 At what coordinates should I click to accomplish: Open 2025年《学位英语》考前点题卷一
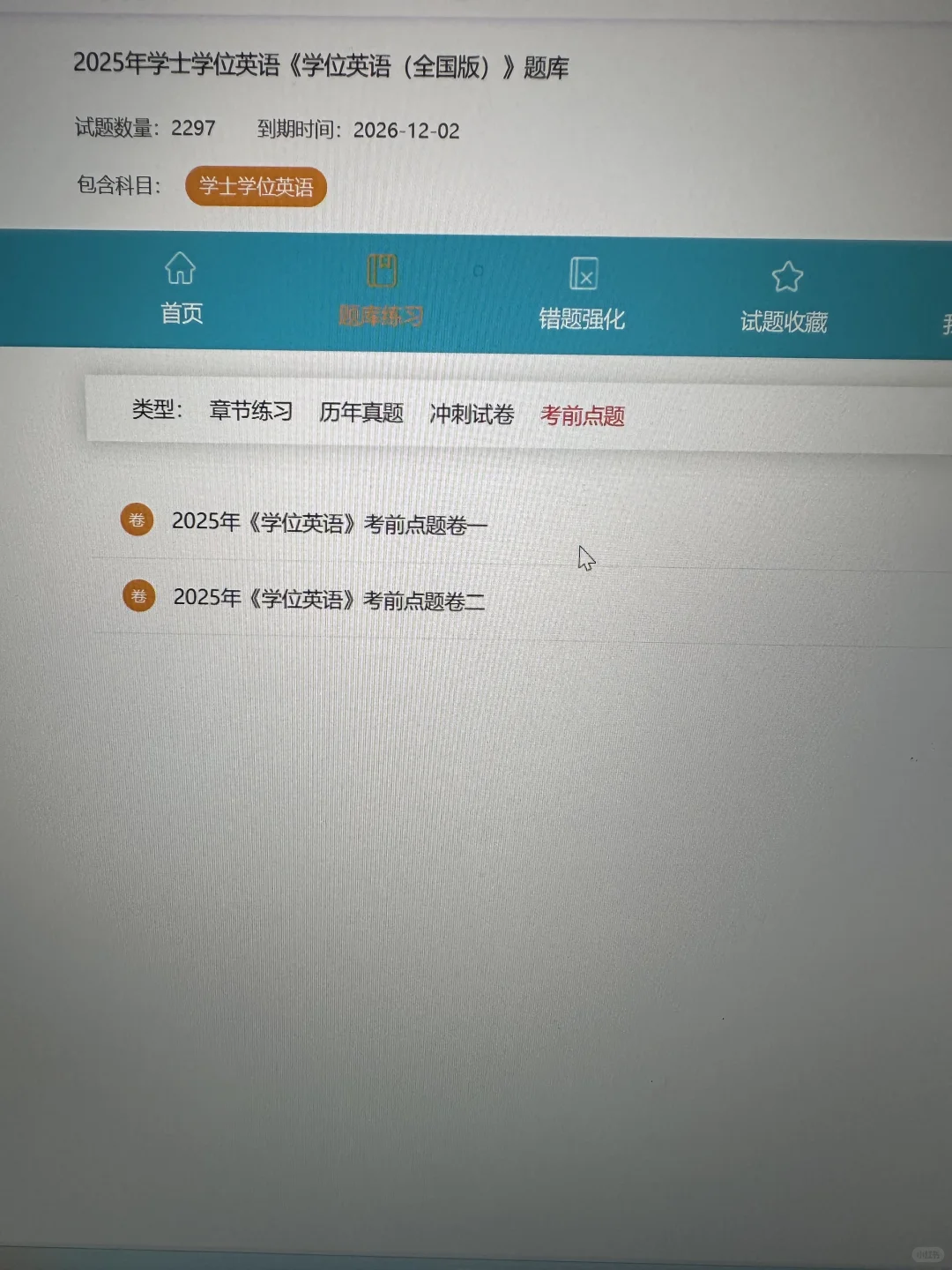(329, 522)
